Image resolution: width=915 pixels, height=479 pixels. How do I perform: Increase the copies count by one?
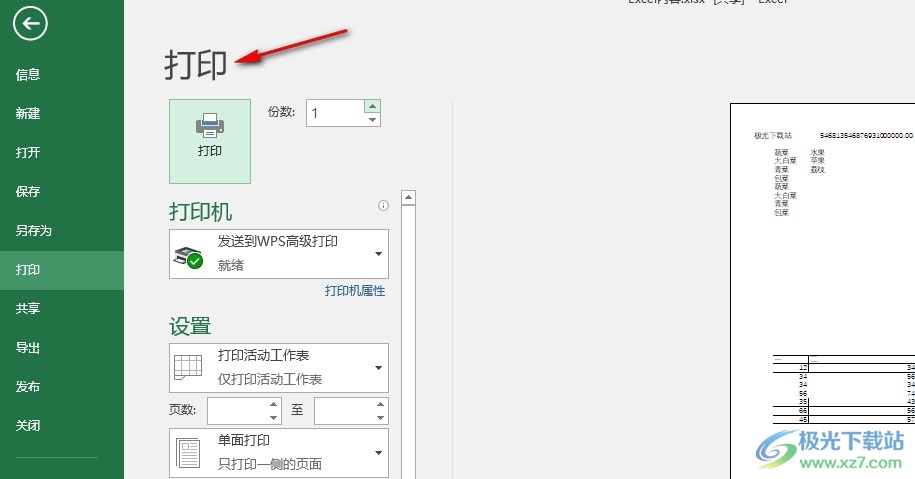point(373,106)
